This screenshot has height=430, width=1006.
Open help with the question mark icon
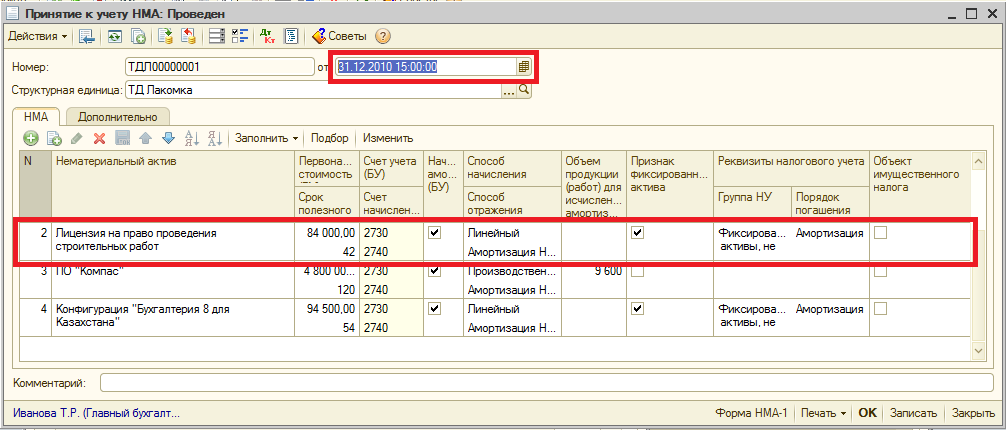coord(383,37)
